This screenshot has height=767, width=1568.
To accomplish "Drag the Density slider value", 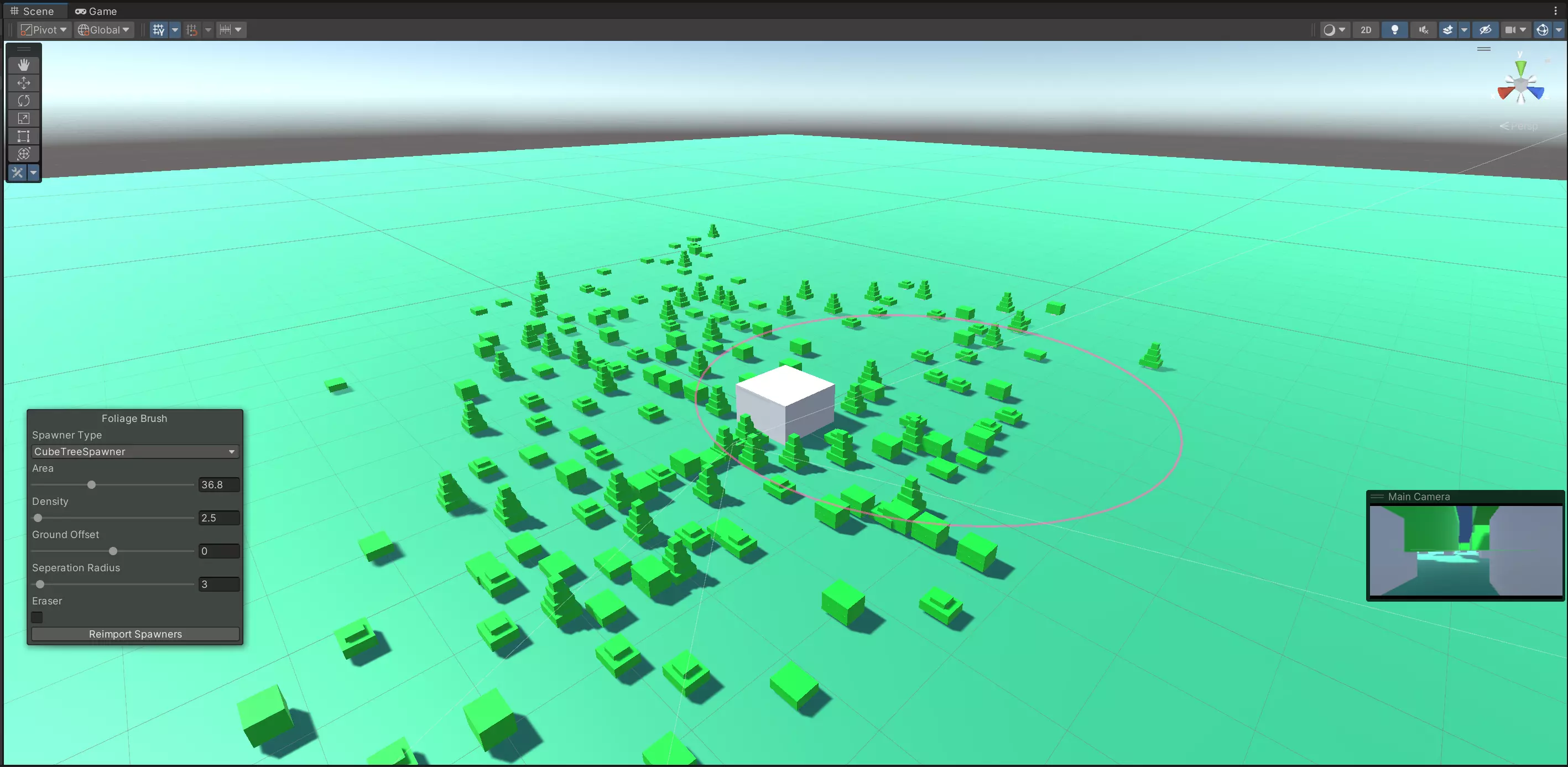I will click(x=38, y=518).
